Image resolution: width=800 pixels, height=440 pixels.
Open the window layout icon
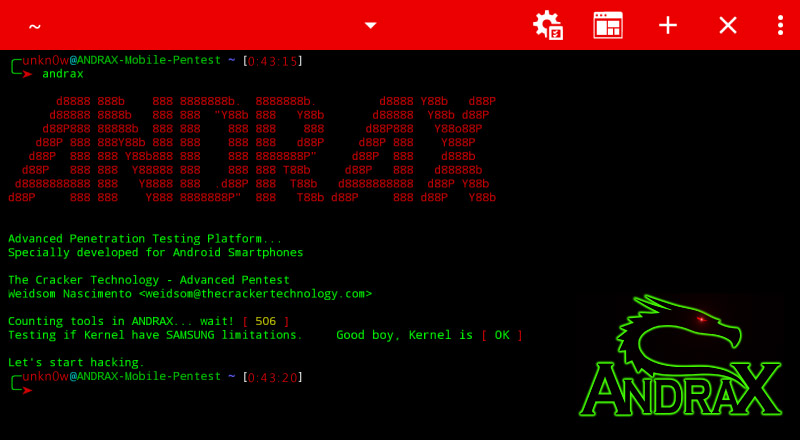click(608, 25)
